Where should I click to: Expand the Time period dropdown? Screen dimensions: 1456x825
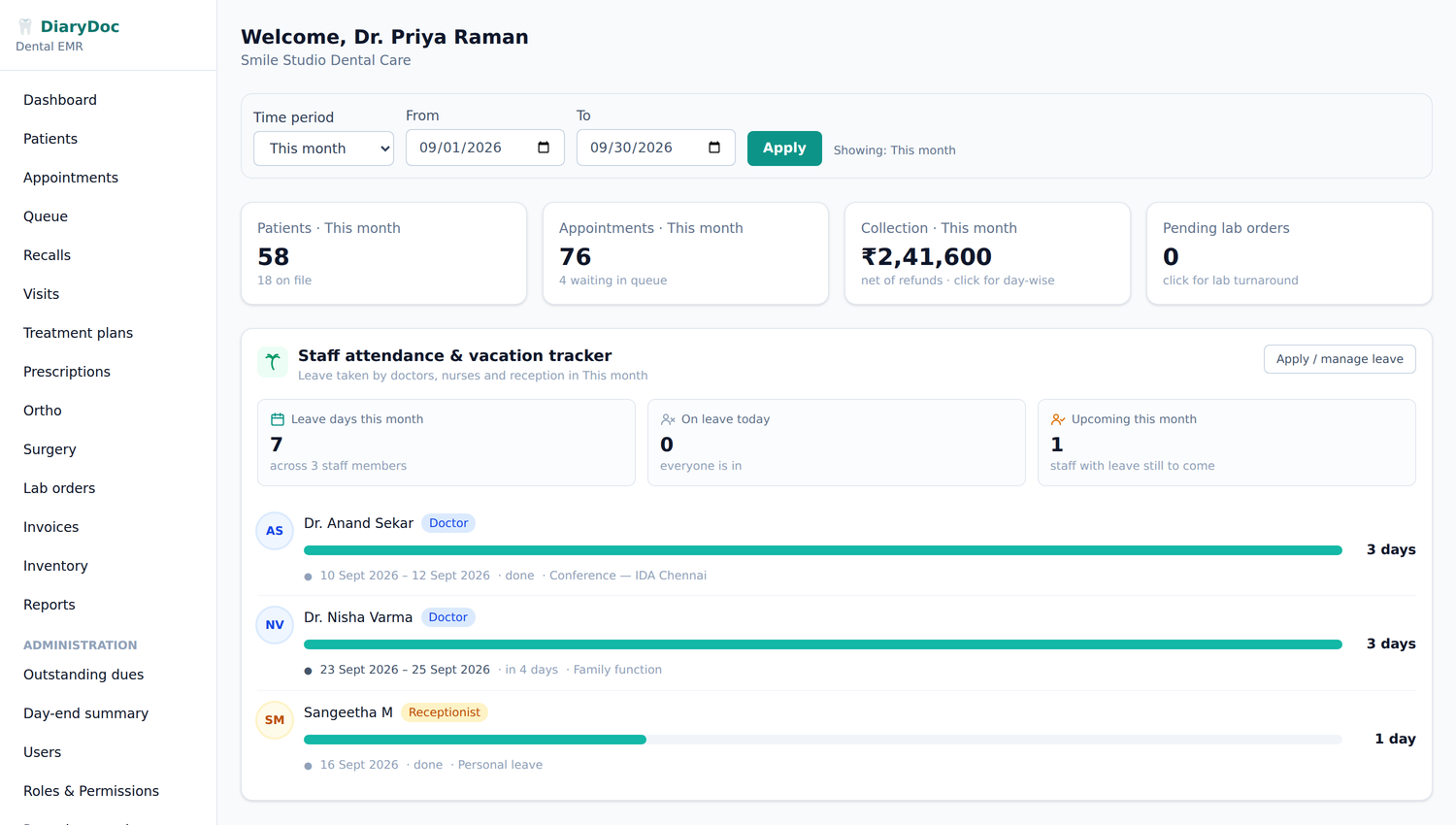pos(323,148)
